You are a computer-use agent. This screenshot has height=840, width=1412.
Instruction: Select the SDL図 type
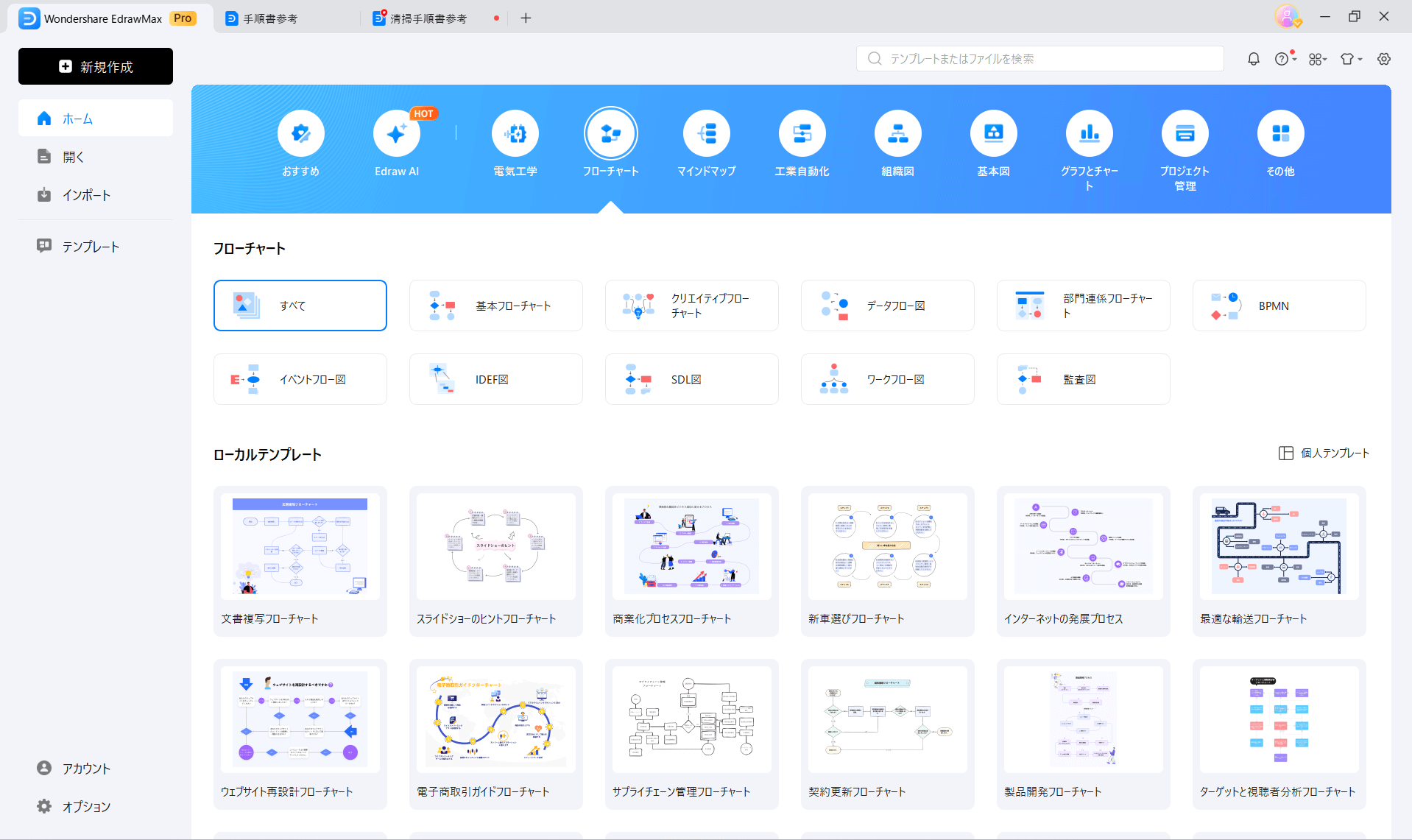692,379
